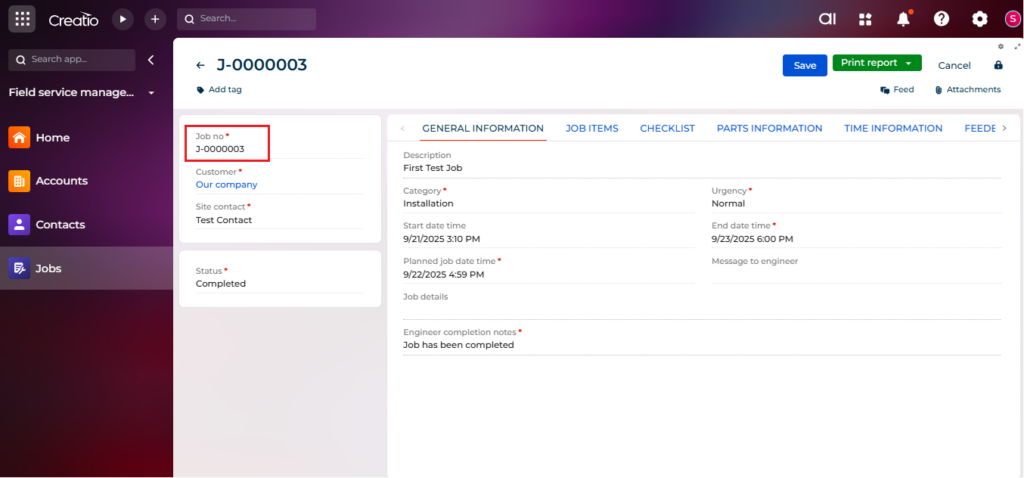
Task: Expand Field service management workspace dropdown
Action: coord(152,93)
